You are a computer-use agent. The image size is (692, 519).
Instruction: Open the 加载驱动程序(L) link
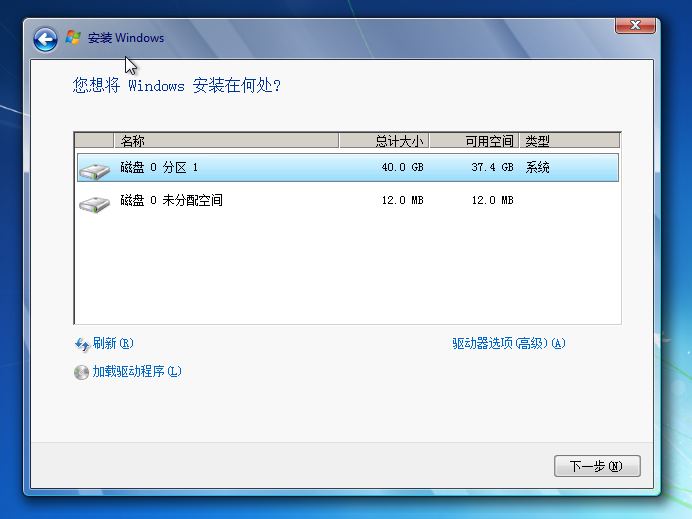point(137,372)
